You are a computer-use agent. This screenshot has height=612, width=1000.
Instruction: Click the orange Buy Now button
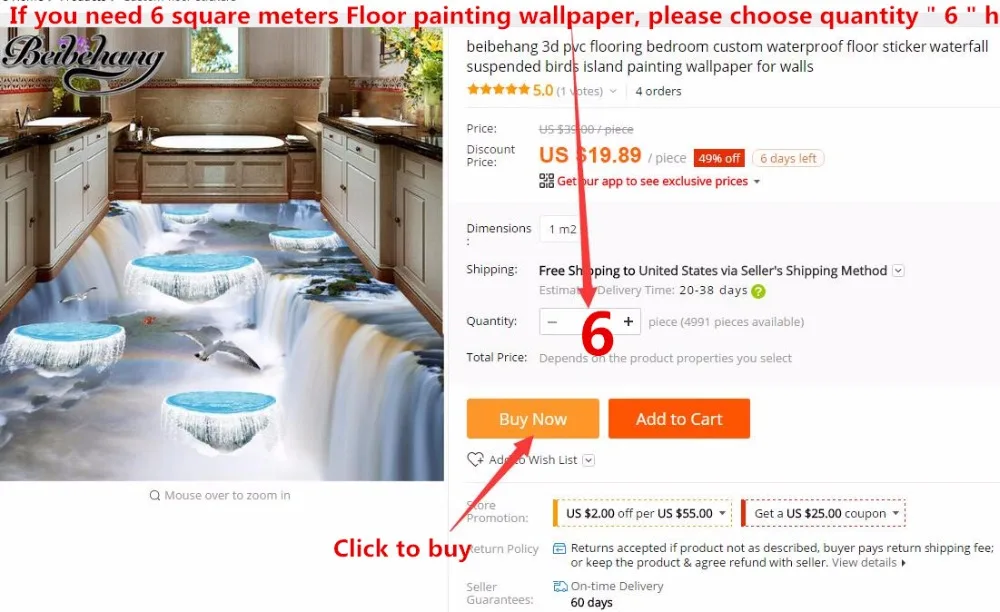(x=533, y=419)
